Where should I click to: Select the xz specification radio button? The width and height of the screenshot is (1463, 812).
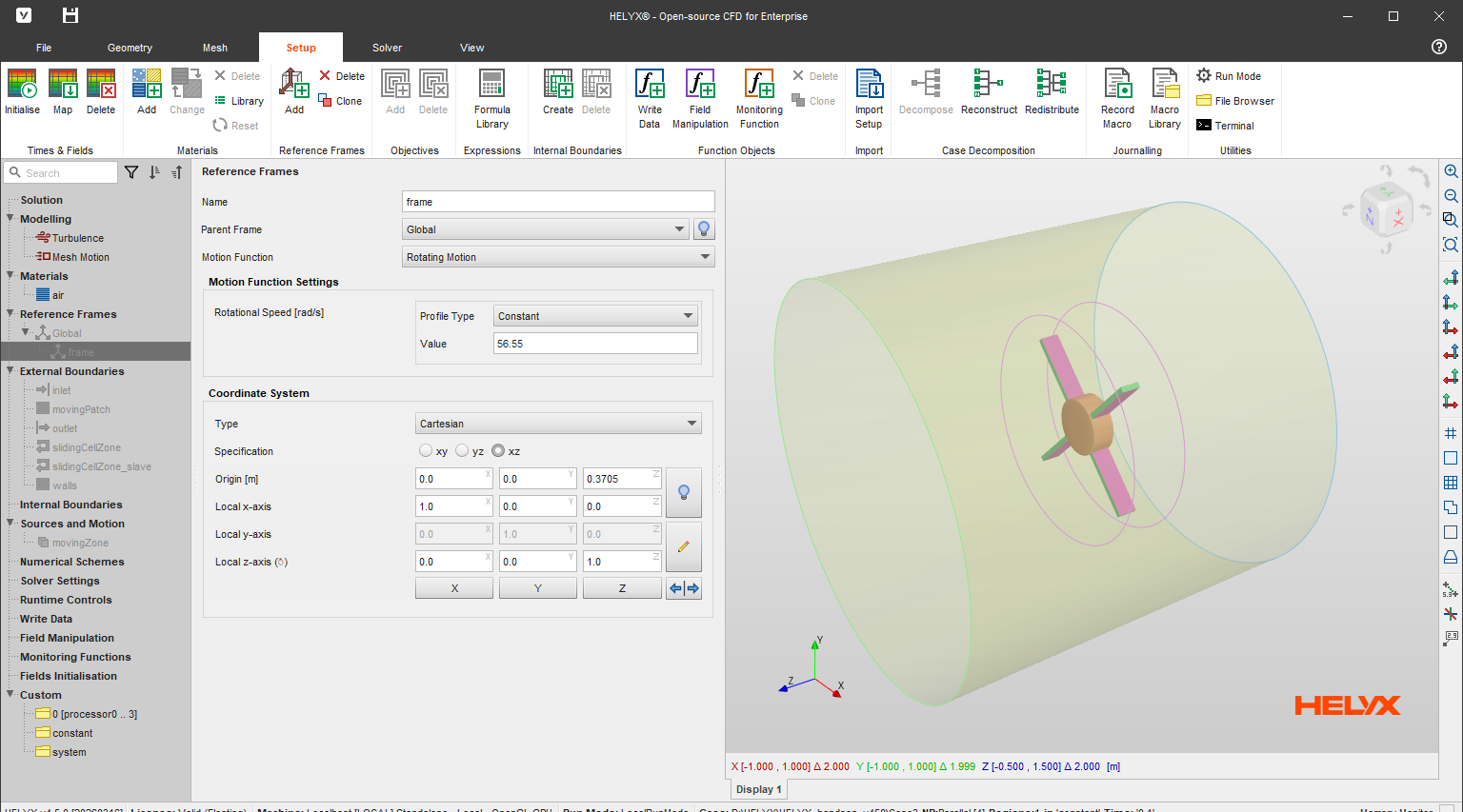498,450
